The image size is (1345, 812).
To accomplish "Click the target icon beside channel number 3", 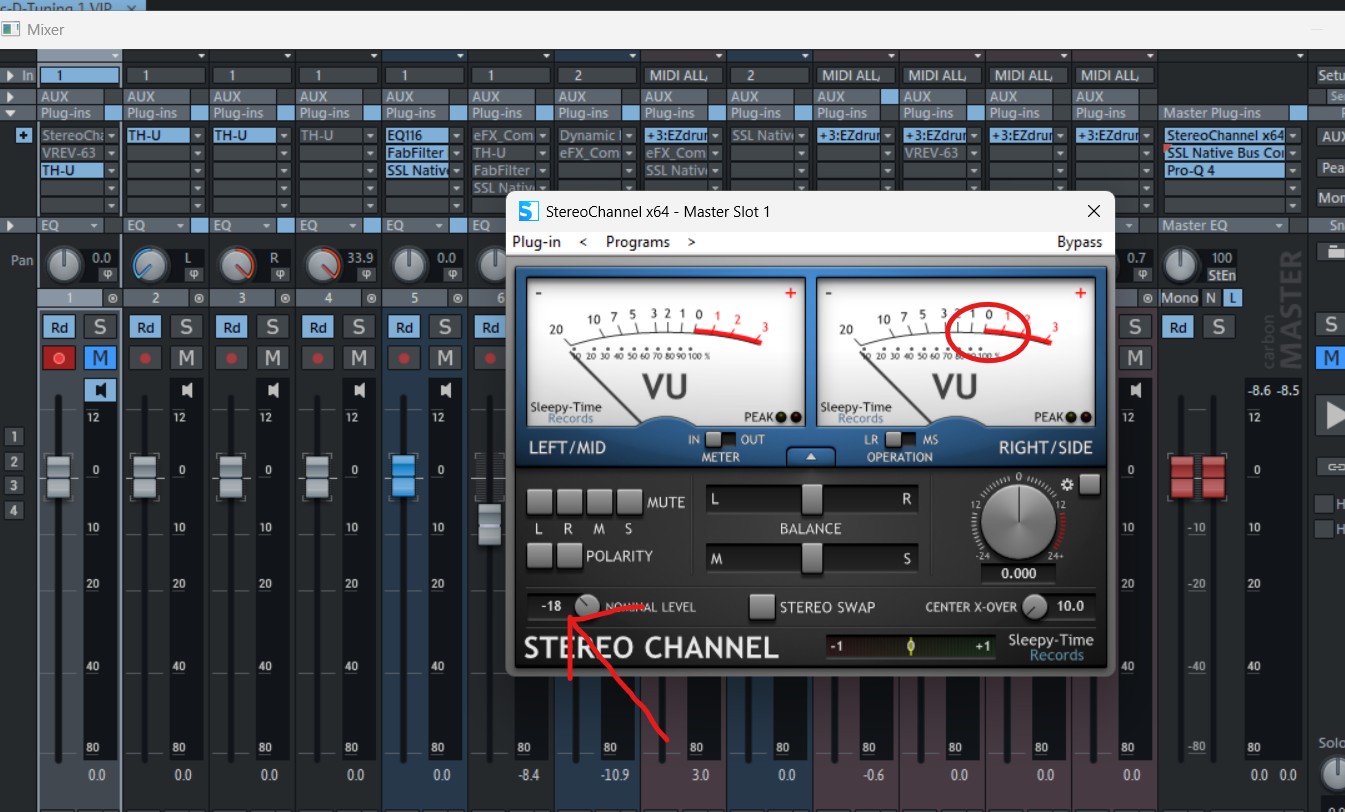I will 284,298.
